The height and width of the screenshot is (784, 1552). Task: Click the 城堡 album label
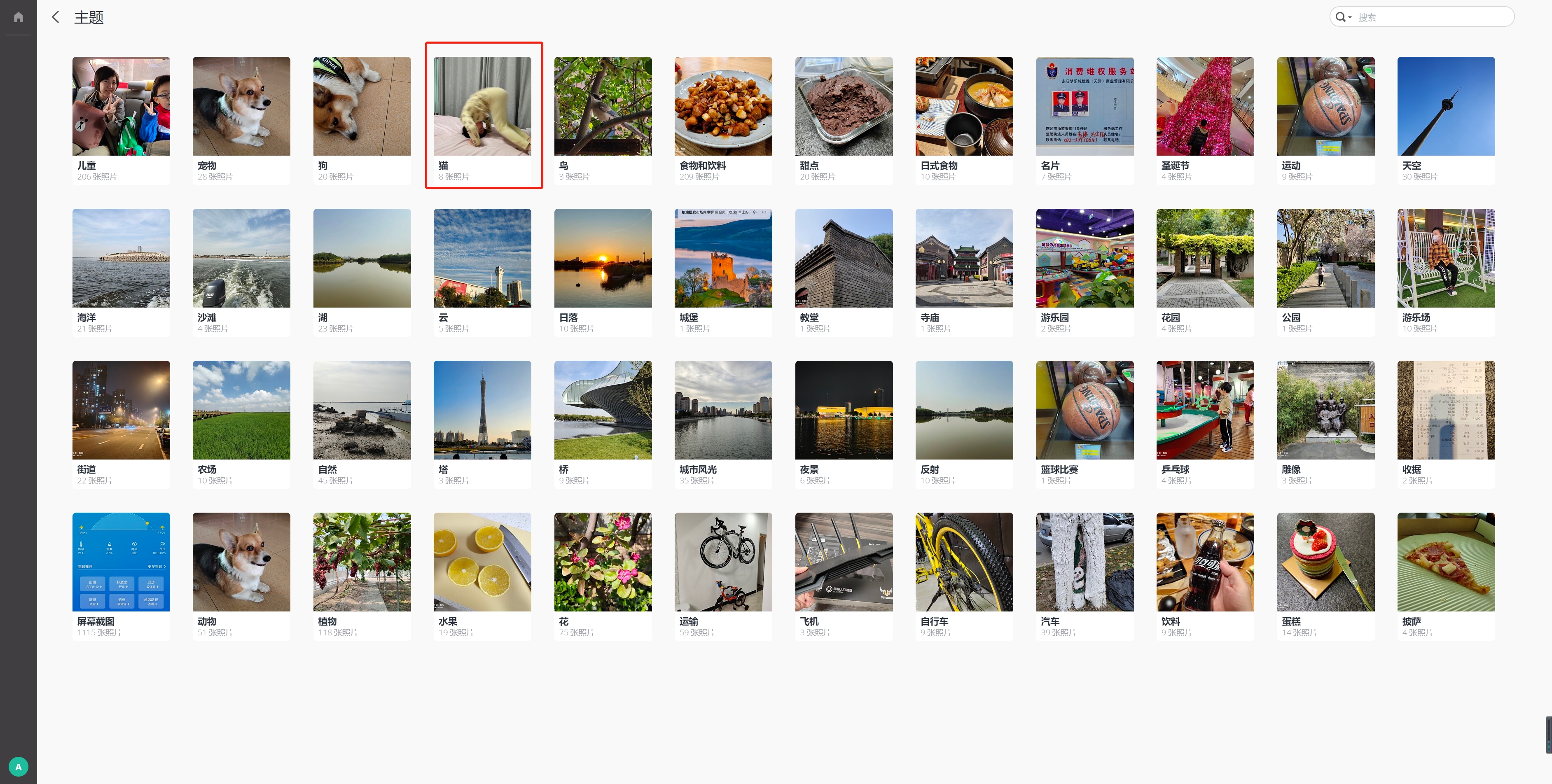pyautogui.click(x=689, y=317)
